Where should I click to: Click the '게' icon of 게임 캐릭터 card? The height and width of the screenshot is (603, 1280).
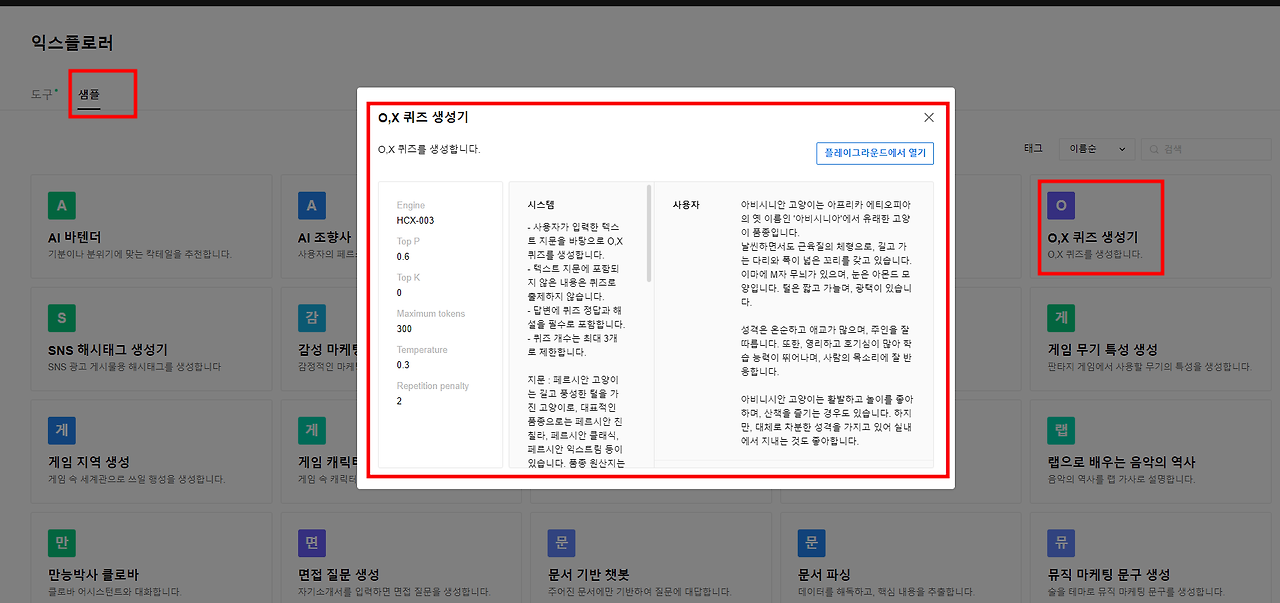tap(312, 430)
